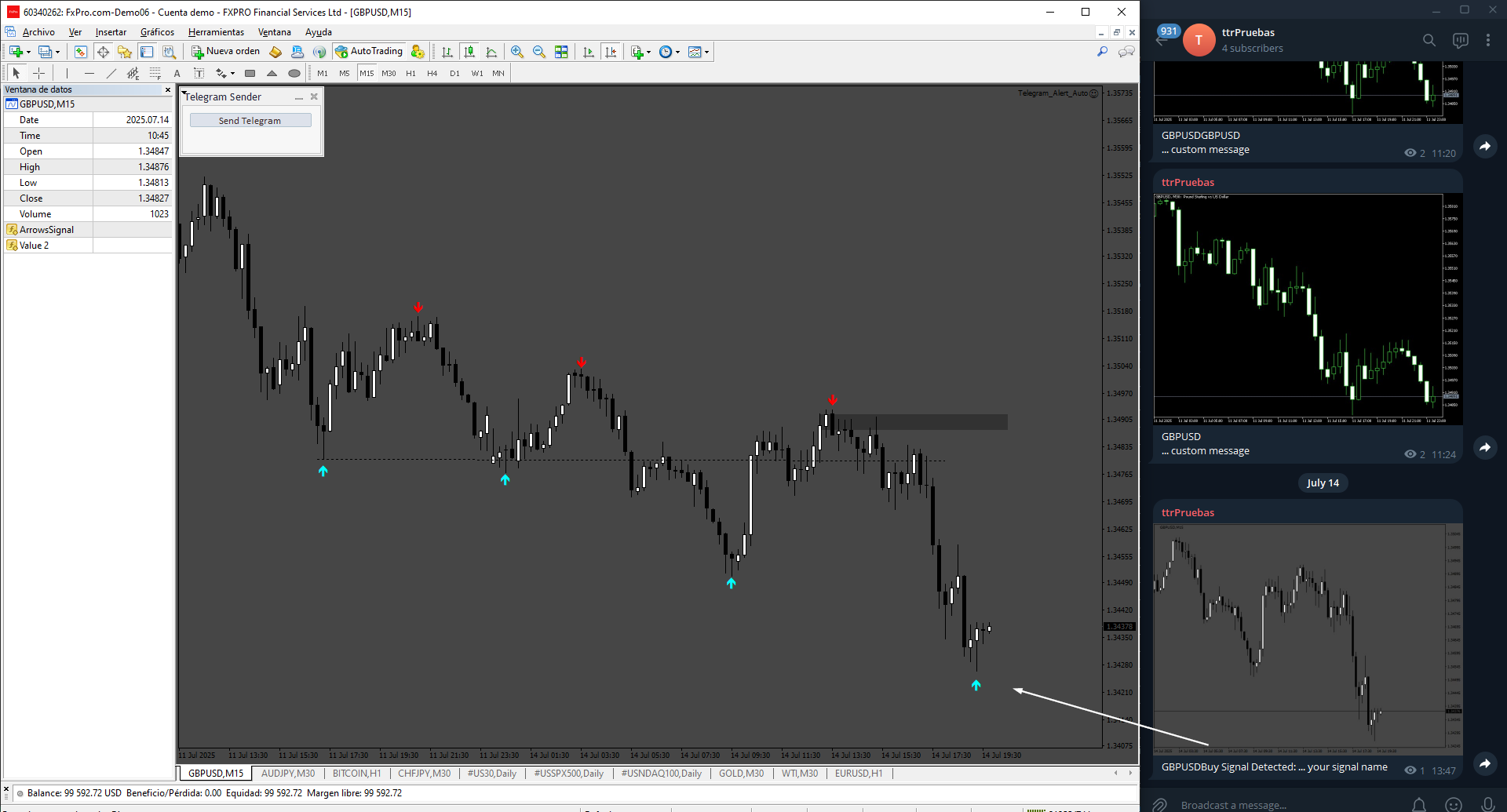
Task: Close the Ventana de datos panel
Action: click(167, 89)
